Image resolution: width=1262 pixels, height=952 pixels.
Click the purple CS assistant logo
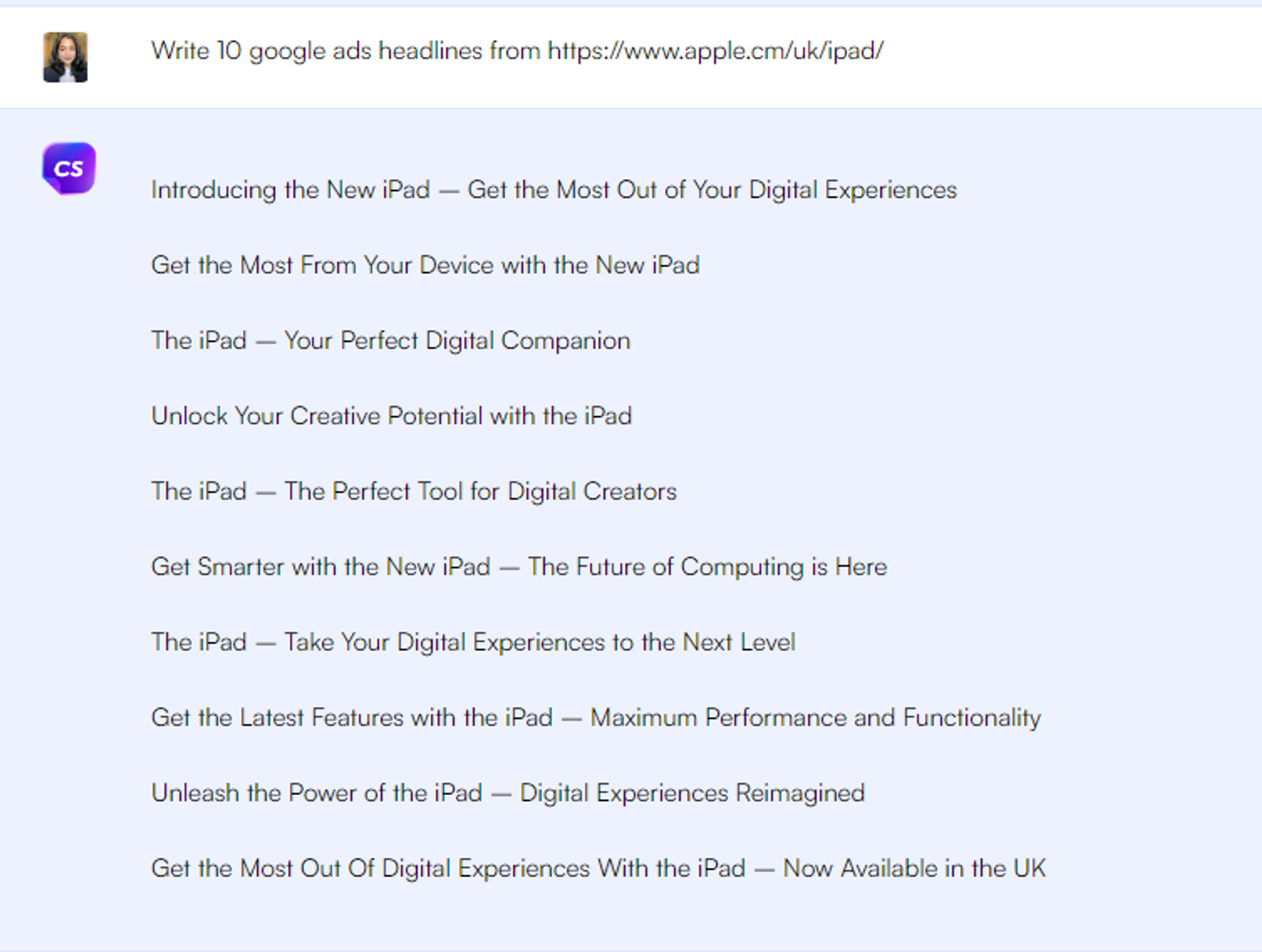(x=69, y=168)
